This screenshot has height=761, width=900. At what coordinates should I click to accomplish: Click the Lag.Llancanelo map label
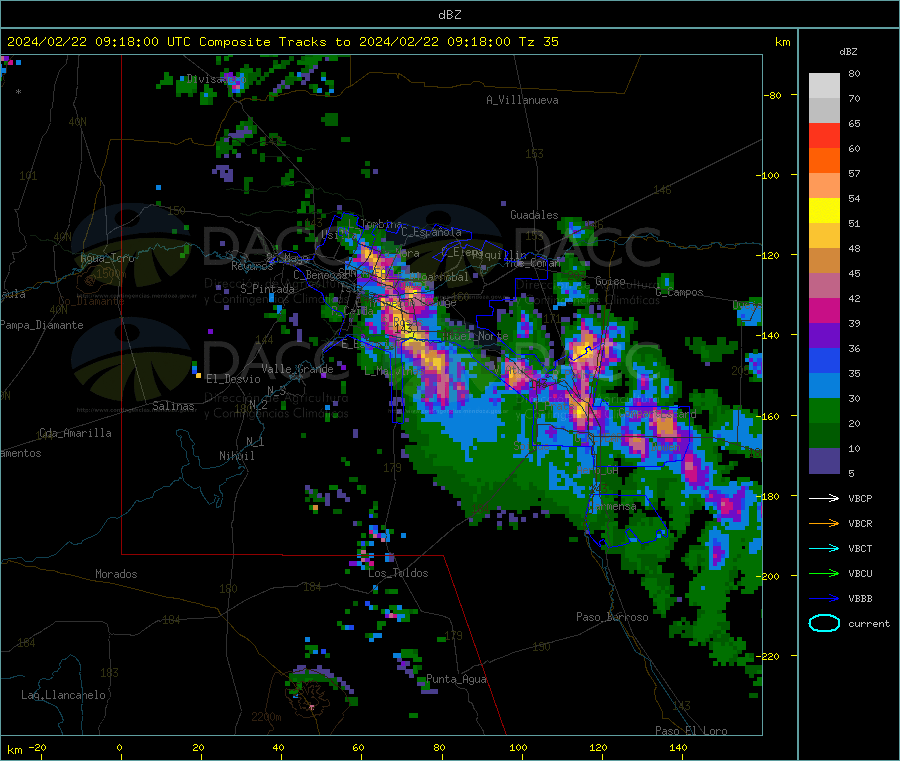pos(63,695)
